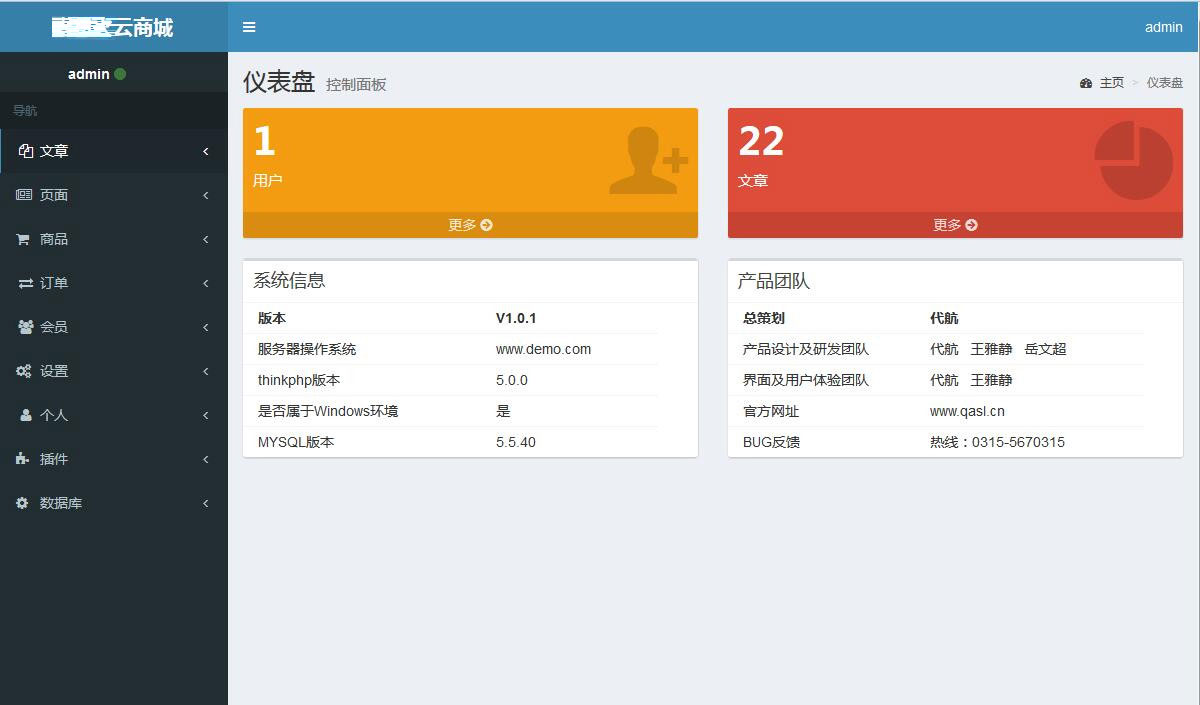Click the pie chart icon on red card
1200x705 pixels.
[x=1133, y=160]
